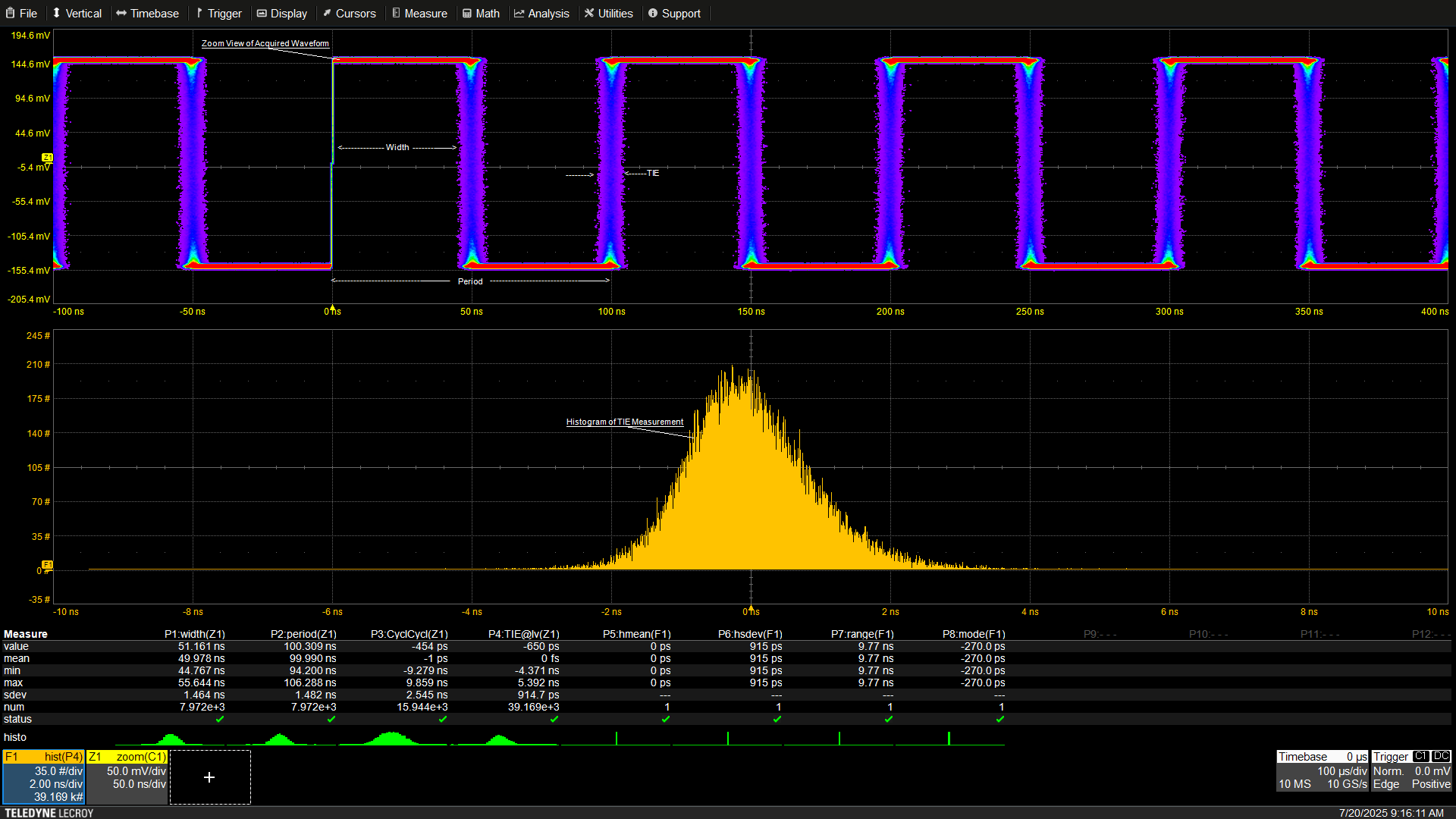The height and width of the screenshot is (819, 1456).
Task: Click the C1 source badge in Trigger box
Action: click(1421, 757)
